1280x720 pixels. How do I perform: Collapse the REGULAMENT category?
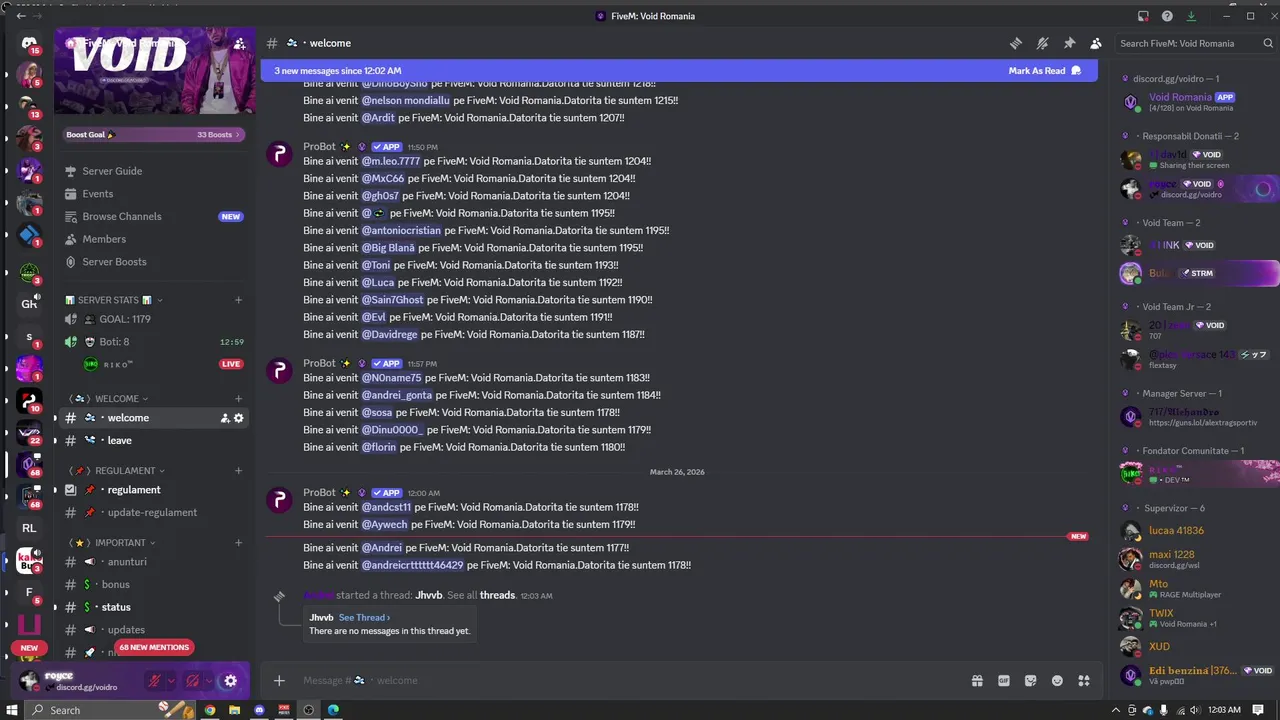click(x=116, y=471)
